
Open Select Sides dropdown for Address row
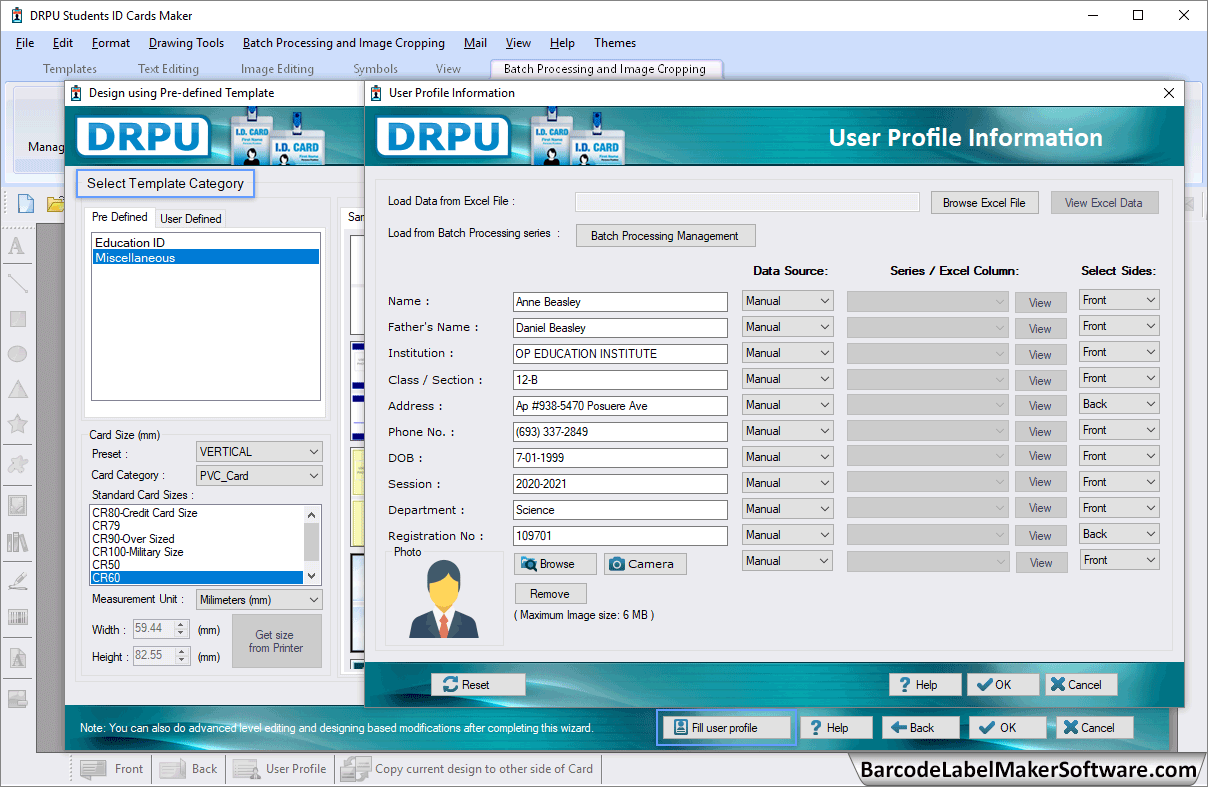pyautogui.click(x=1119, y=404)
